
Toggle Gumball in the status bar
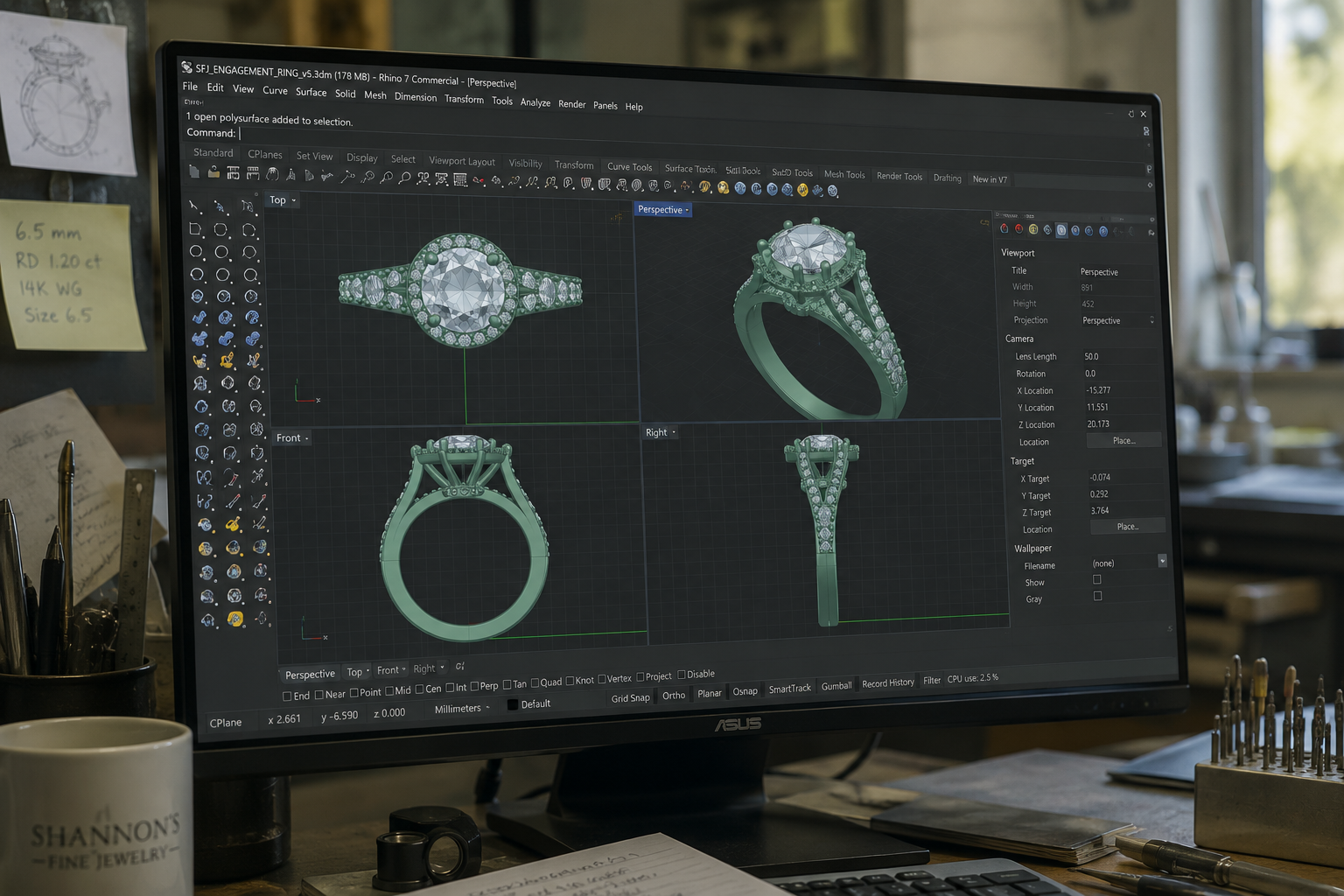point(836,686)
